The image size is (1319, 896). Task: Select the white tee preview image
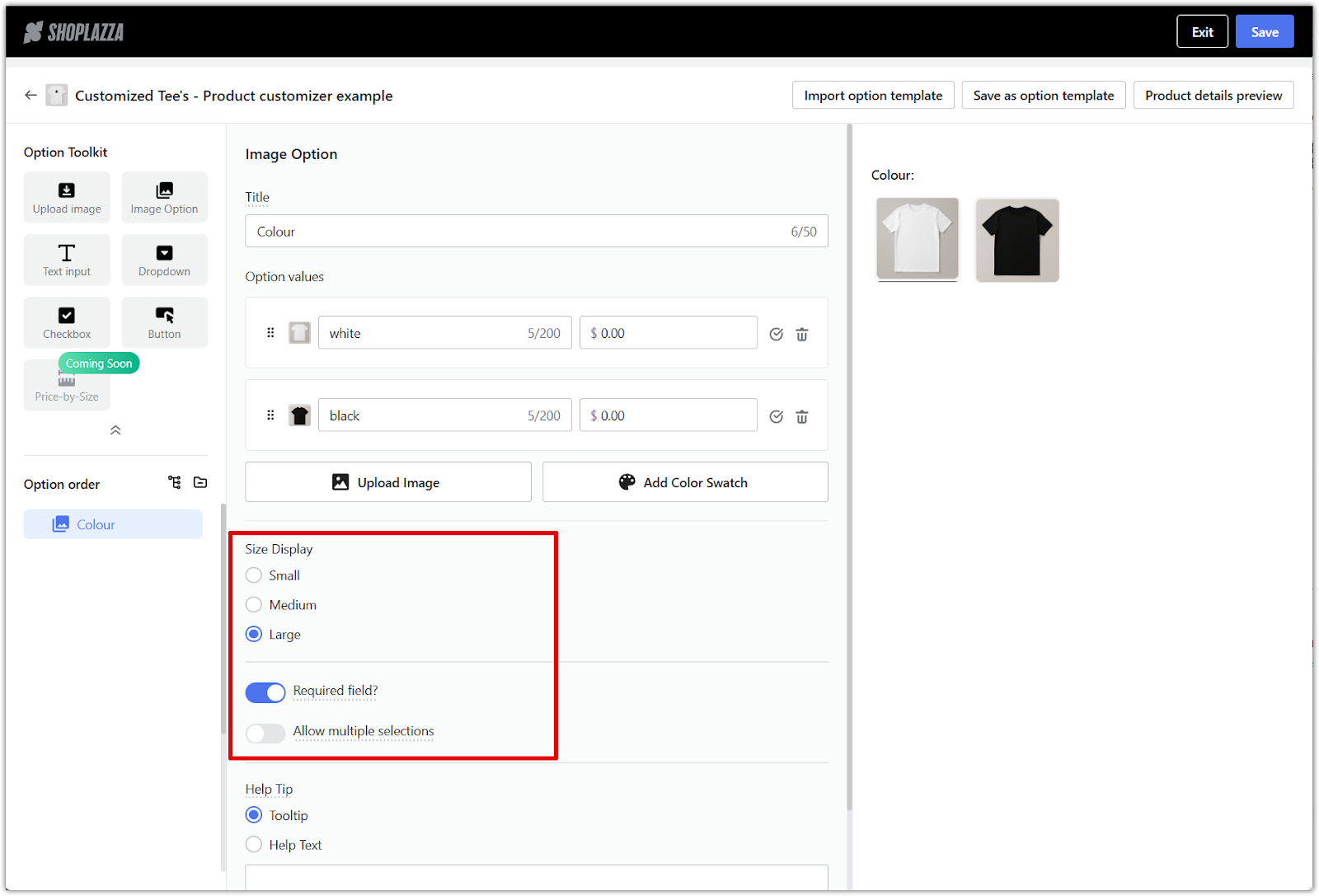point(918,240)
